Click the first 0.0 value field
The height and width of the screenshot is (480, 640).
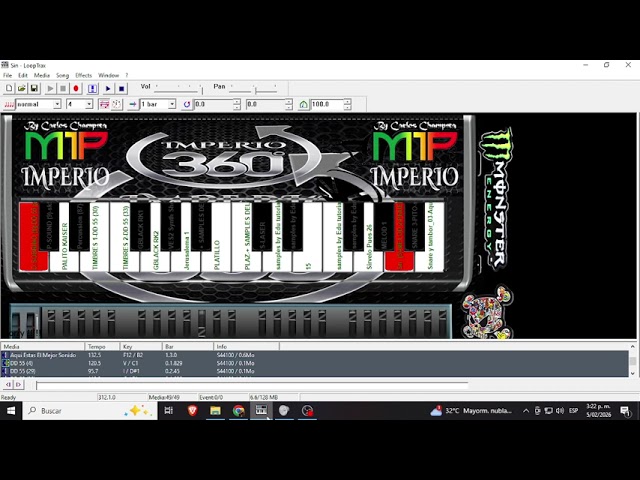pyautogui.click(x=213, y=104)
